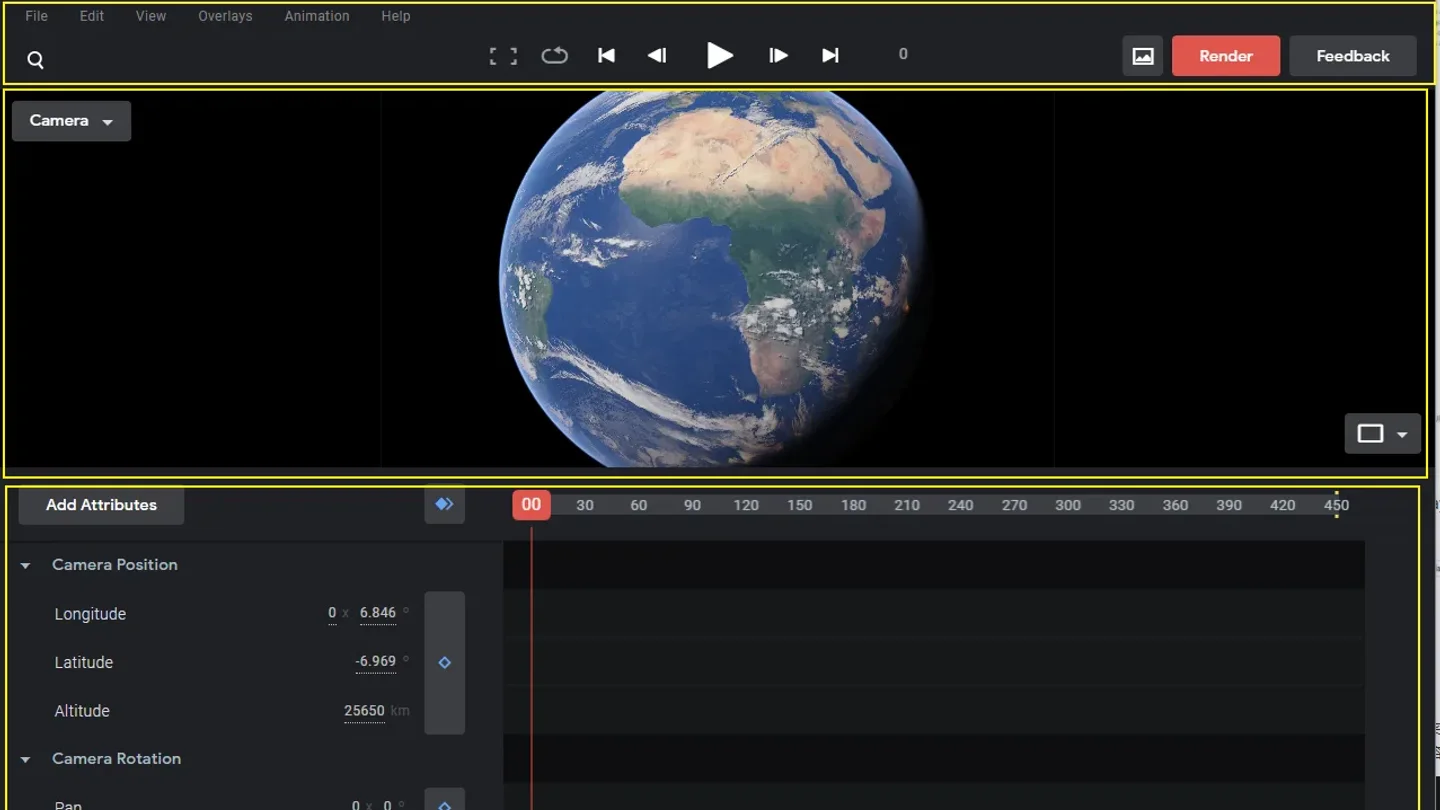Select the Camera Position group label
Viewport: 1440px width, 810px height.
coord(115,565)
